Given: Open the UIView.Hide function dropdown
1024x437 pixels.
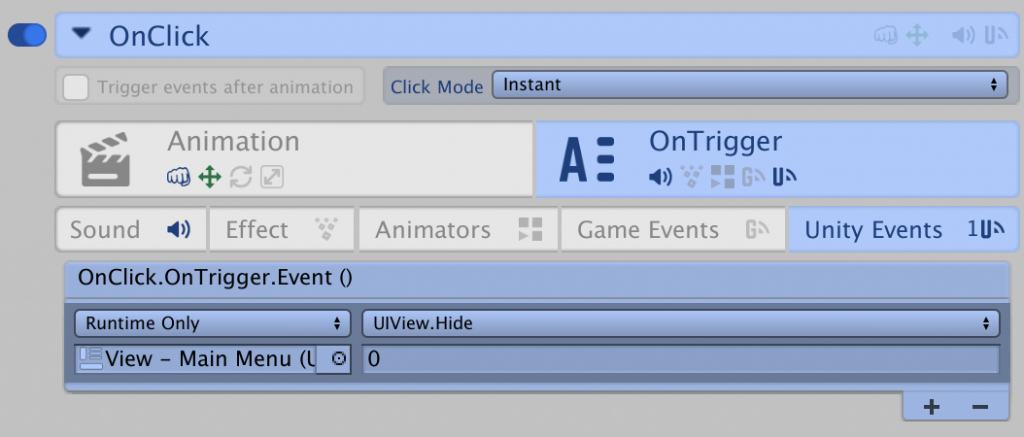Looking at the screenshot, I should coord(679,323).
